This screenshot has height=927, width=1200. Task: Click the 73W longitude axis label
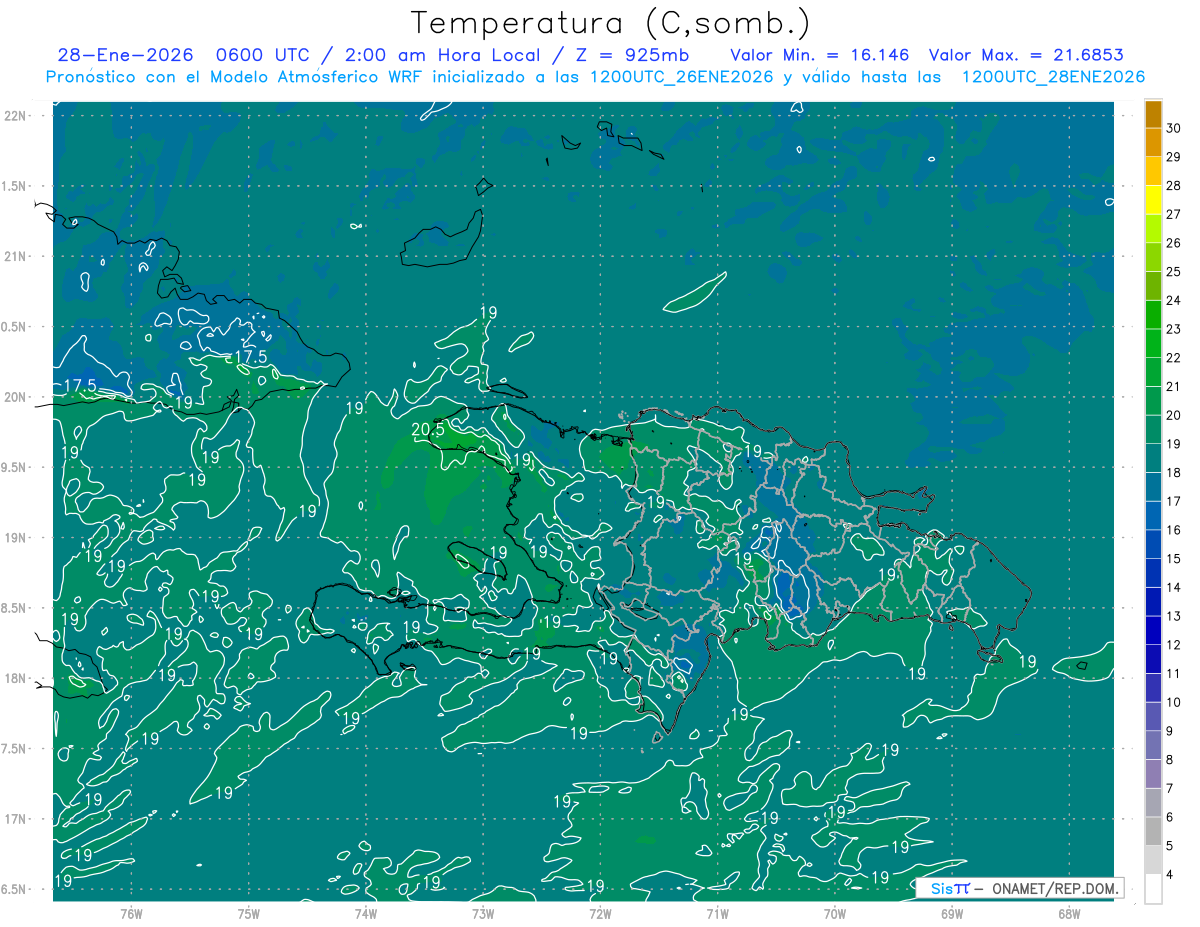(482, 913)
